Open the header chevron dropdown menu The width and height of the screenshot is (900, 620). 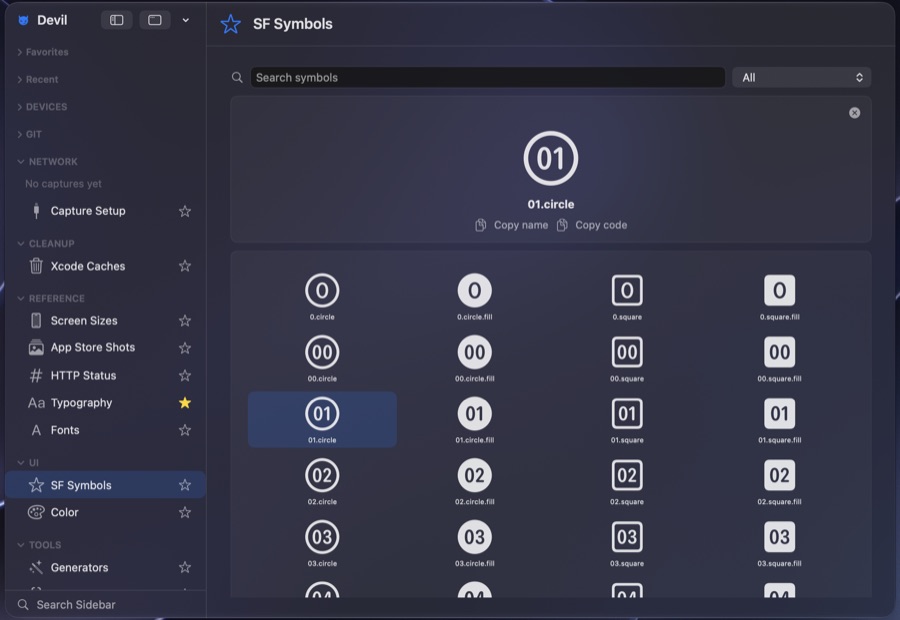185,20
